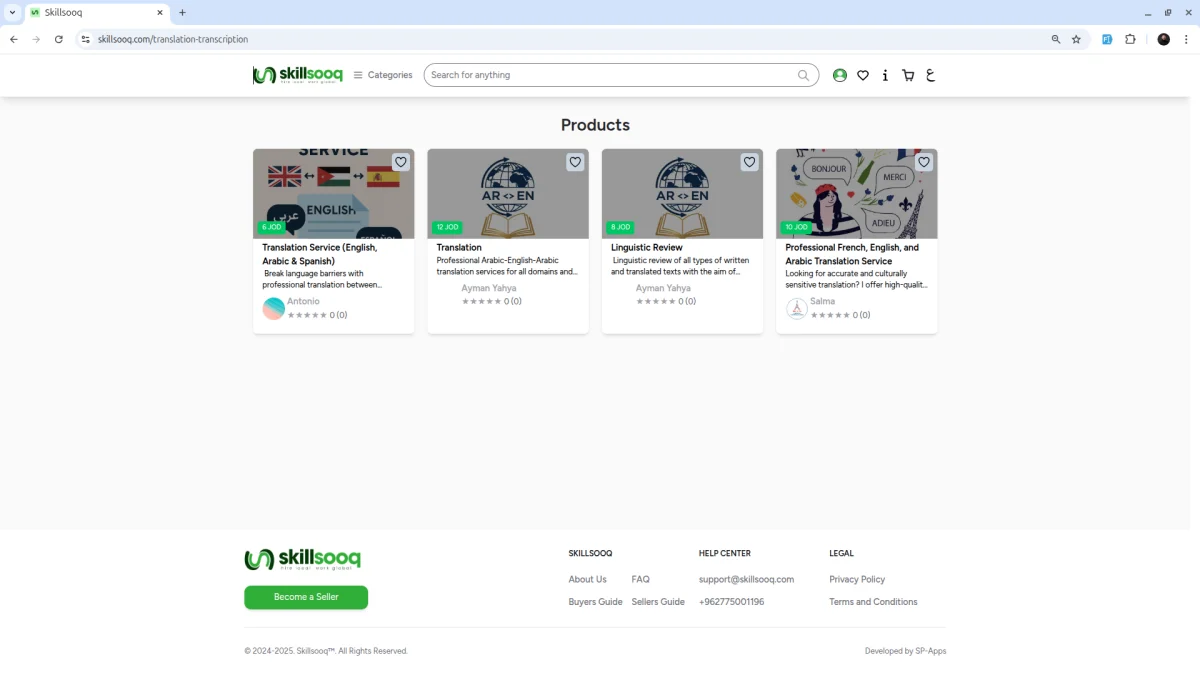The image size is (1200, 675).
Task: Close the Skillsooq tab
Action: [159, 13]
